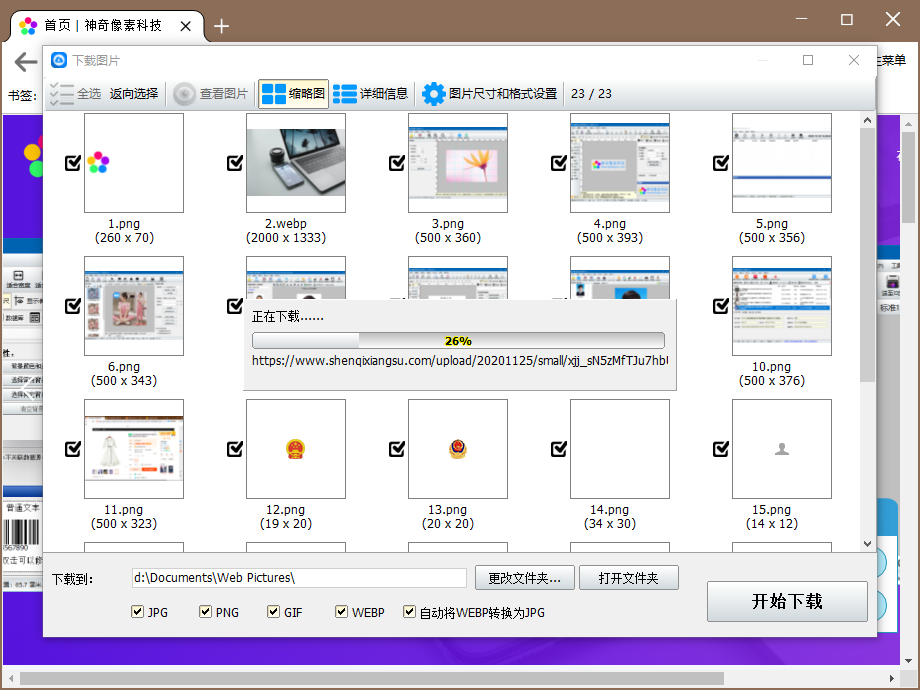Image resolution: width=920 pixels, height=690 pixels.
Task: Switch to thumbnail view (缩略图)
Action: [272, 94]
